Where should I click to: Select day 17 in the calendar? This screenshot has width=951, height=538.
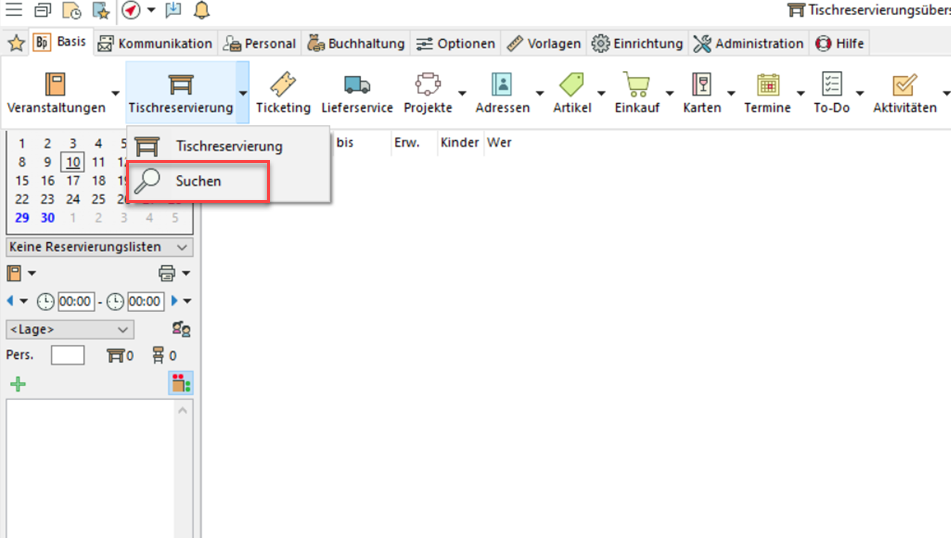(x=73, y=181)
